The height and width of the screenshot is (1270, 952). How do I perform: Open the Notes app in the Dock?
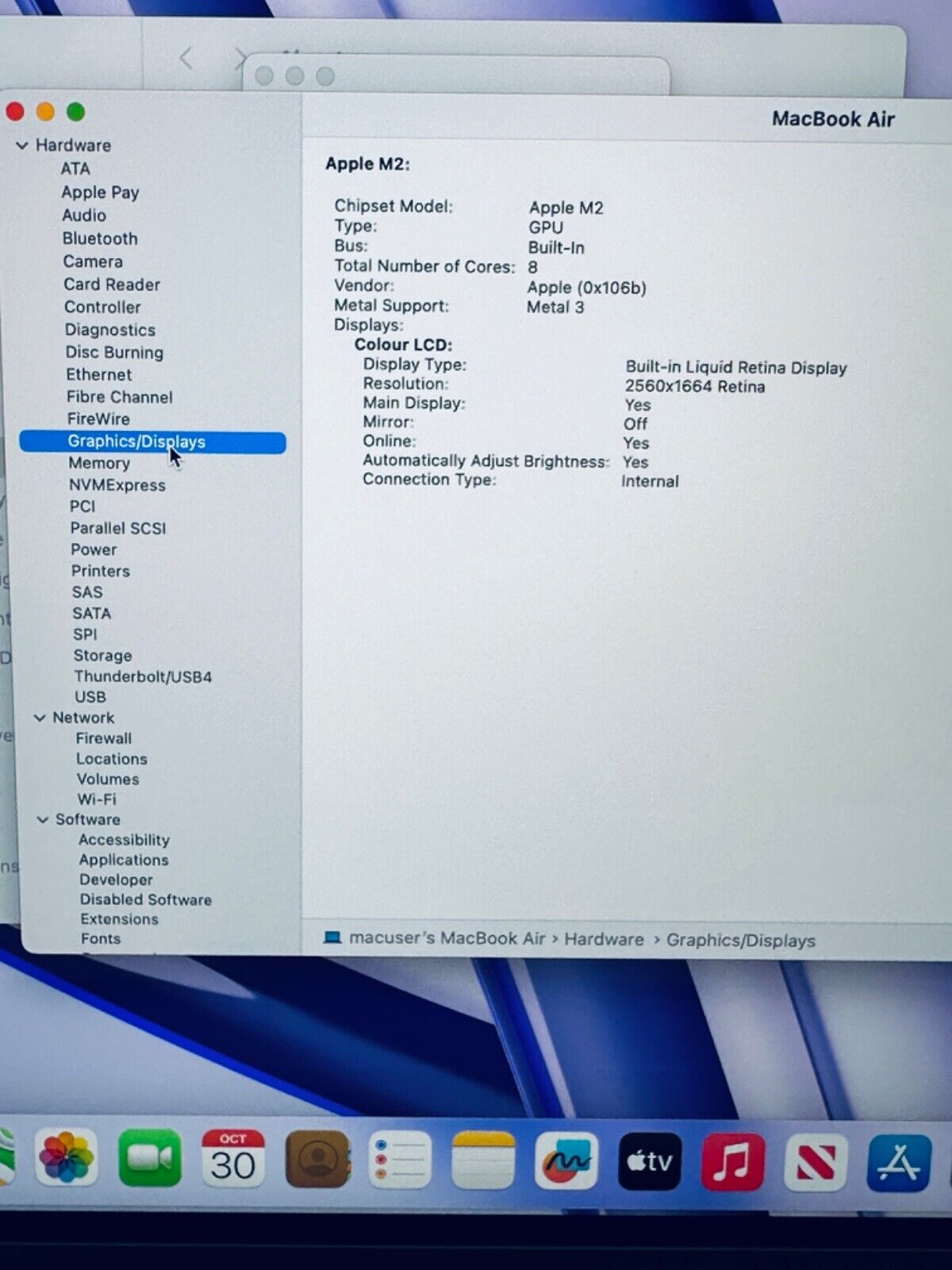click(483, 1160)
